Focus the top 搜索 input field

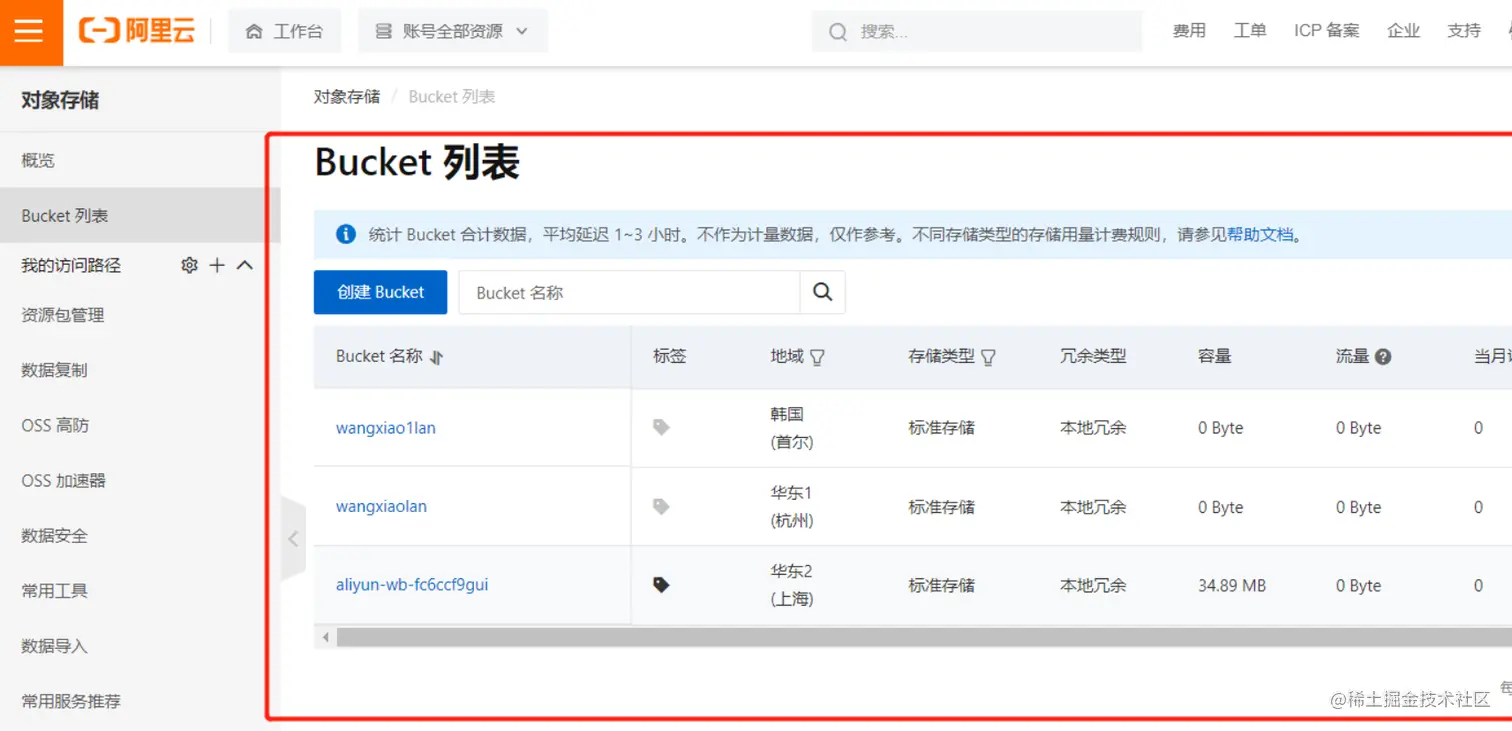point(977,32)
